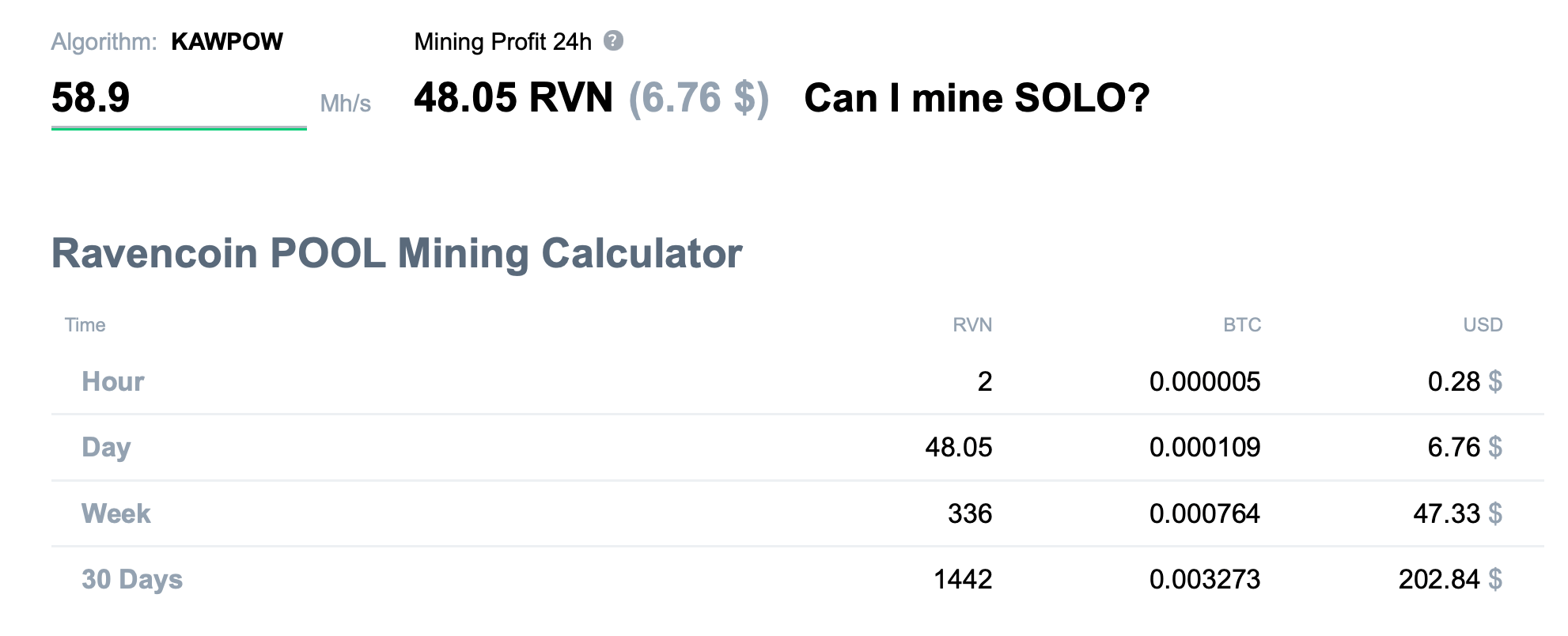
Task: Click the Day row label
Action: tap(106, 448)
